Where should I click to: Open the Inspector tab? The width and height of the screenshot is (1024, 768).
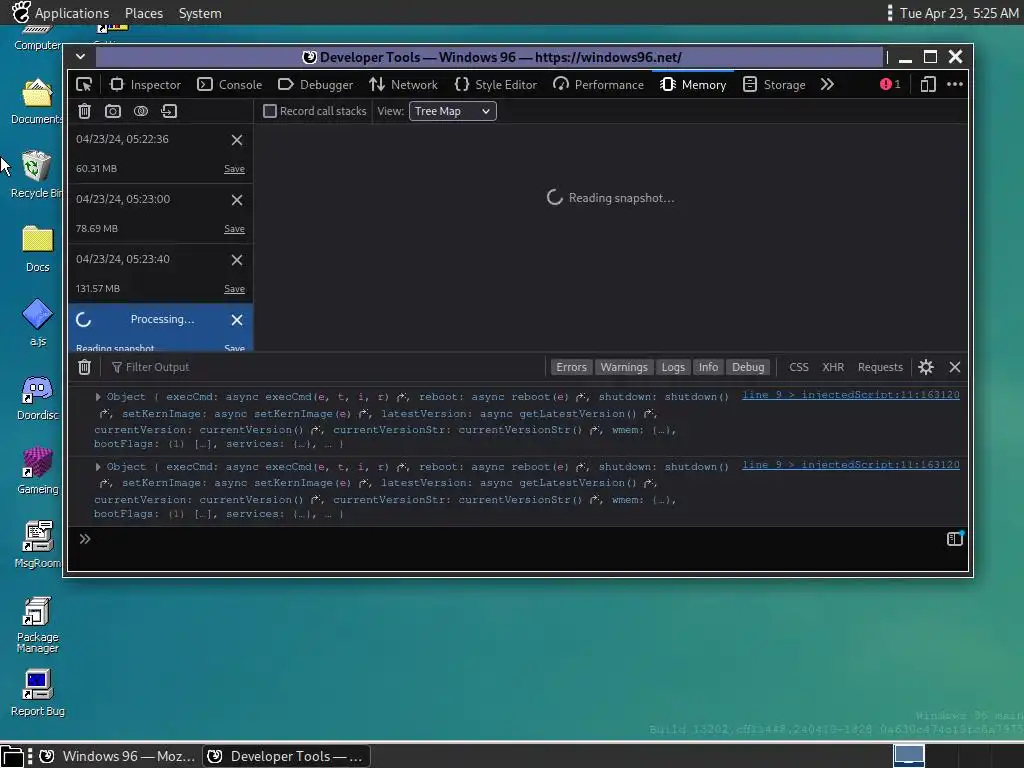145,84
